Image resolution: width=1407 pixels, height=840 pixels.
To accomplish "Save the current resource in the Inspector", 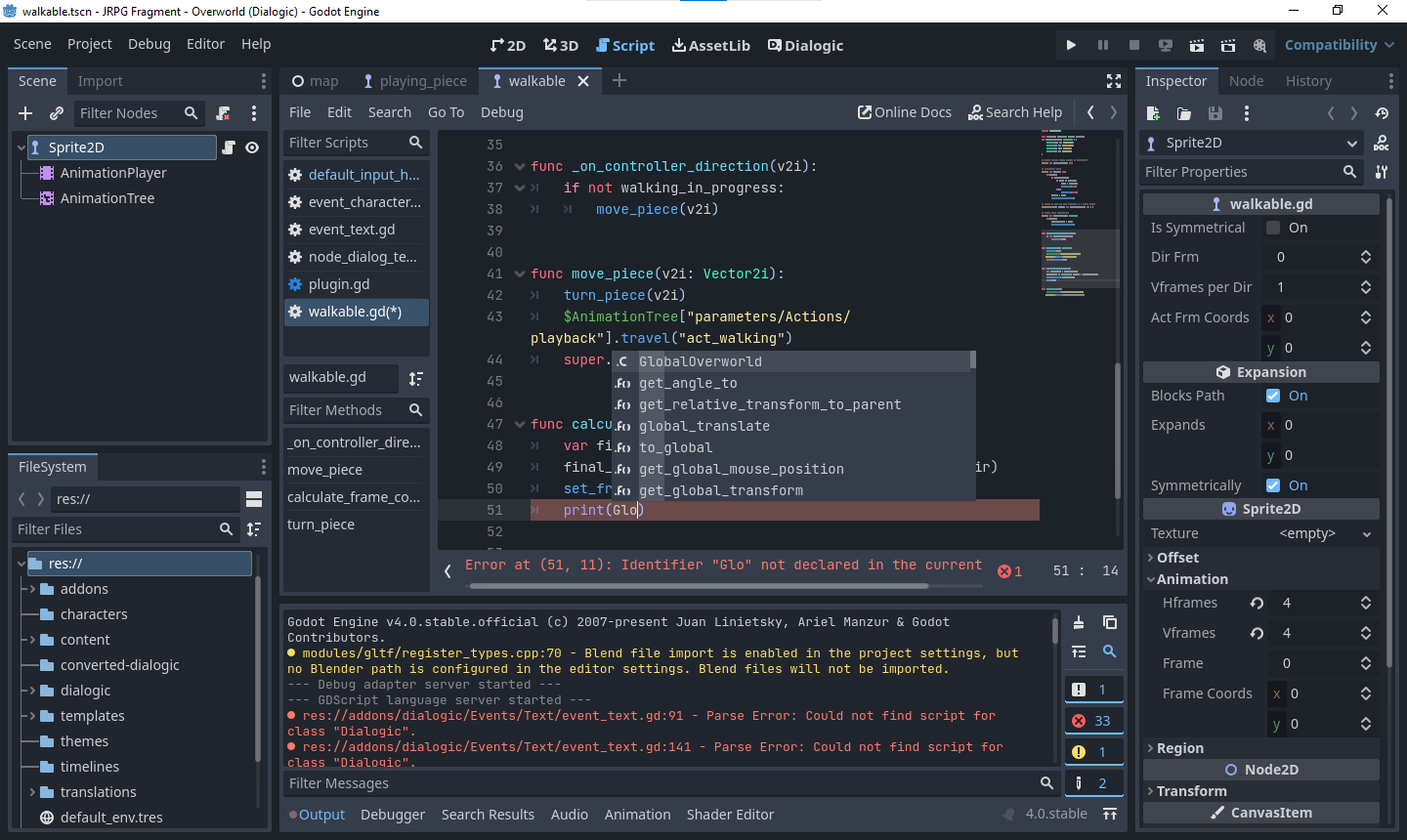I will pos(1215,112).
